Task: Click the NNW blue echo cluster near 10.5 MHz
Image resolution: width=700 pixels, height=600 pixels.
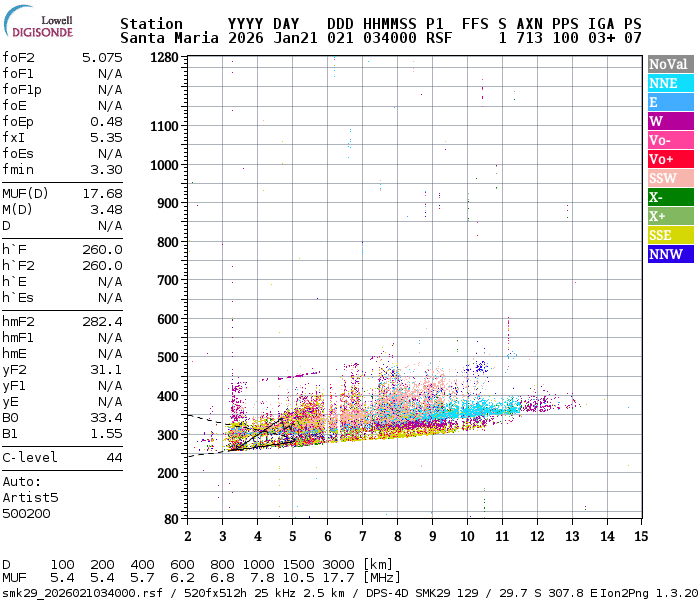Action: [480, 367]
